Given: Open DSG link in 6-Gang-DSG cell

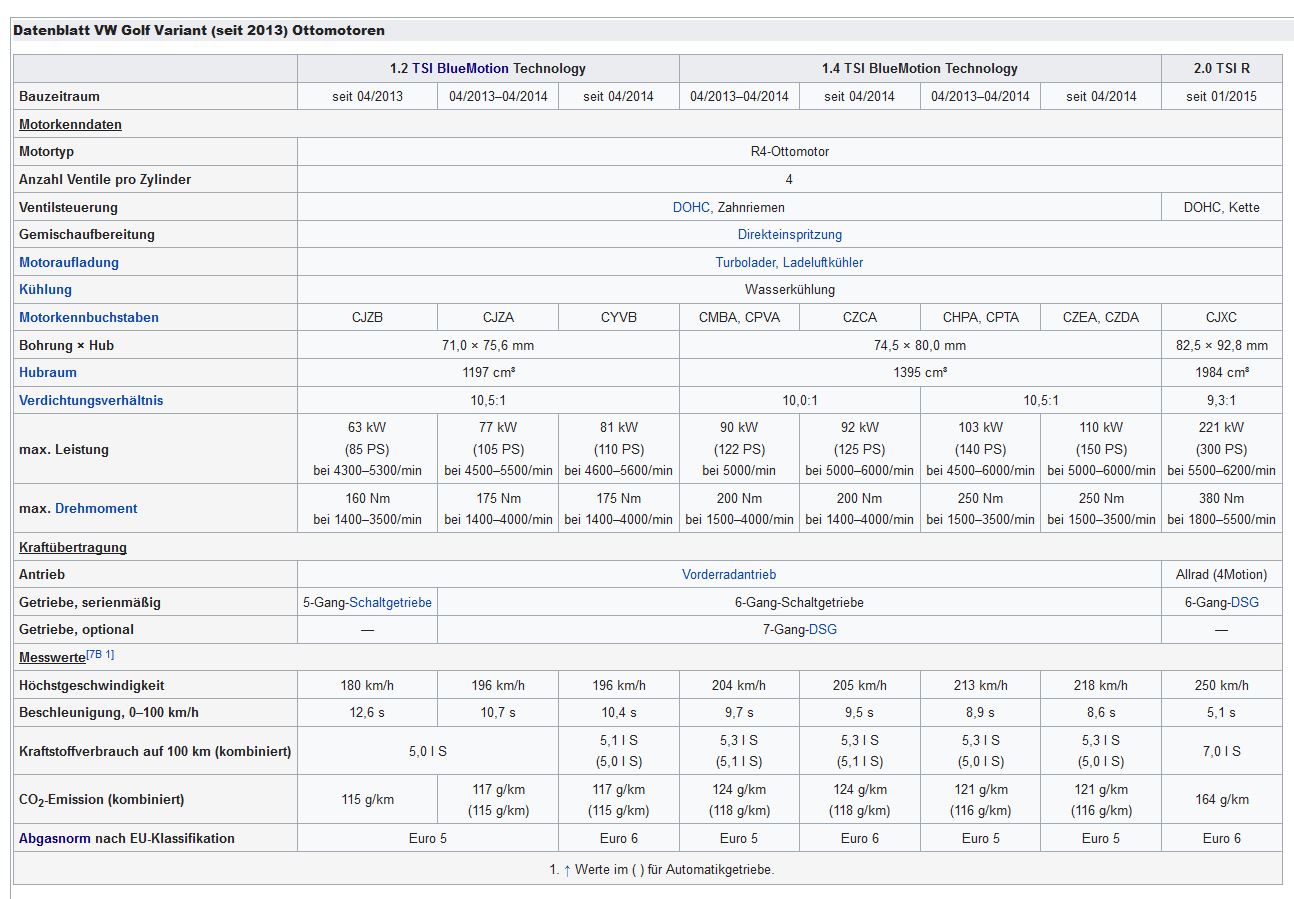Looking at the screenshot, I should tap(1244, 603).
